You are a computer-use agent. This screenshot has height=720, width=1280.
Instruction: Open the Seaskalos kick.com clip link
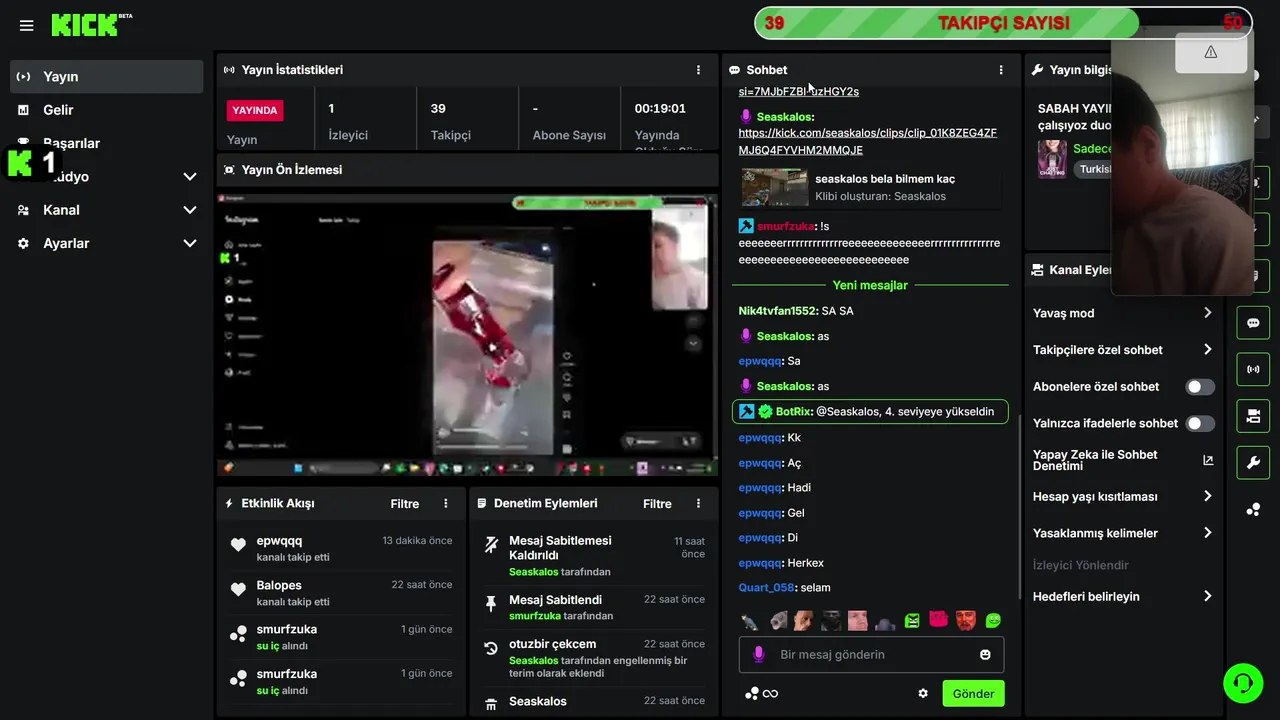868,141
